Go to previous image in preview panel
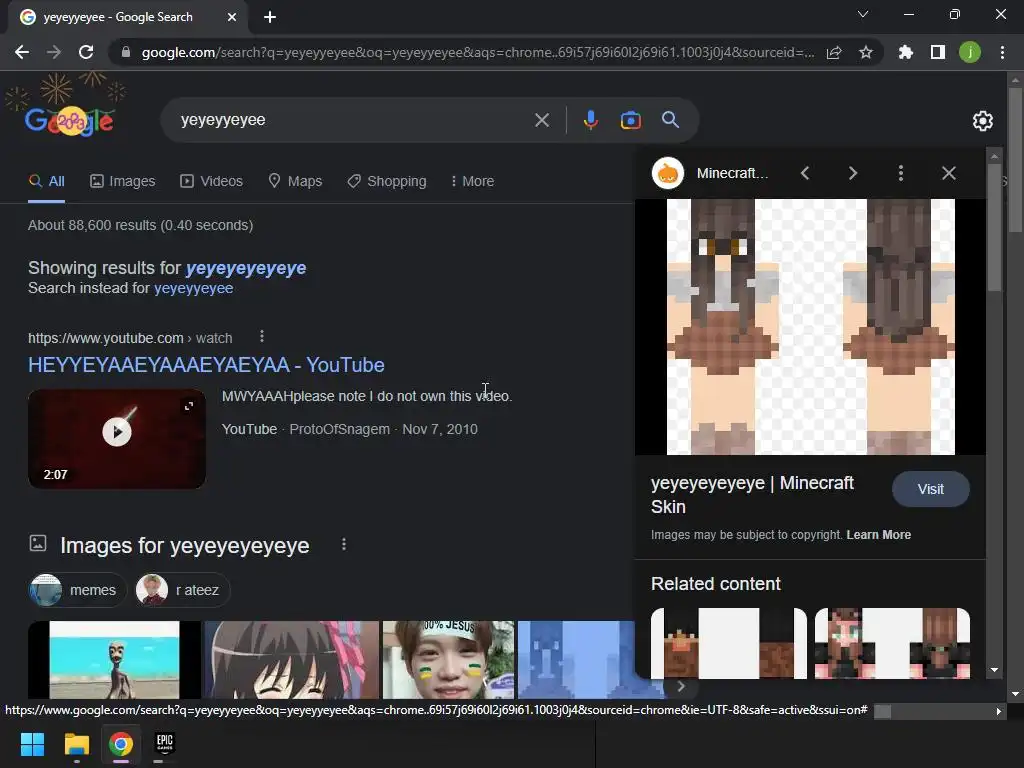The image size is (1024, 768). click(x=805, y=173)
